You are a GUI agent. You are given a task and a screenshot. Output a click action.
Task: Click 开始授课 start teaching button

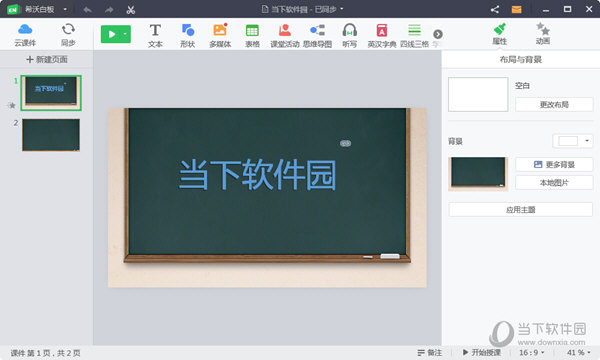click(481, 352)
